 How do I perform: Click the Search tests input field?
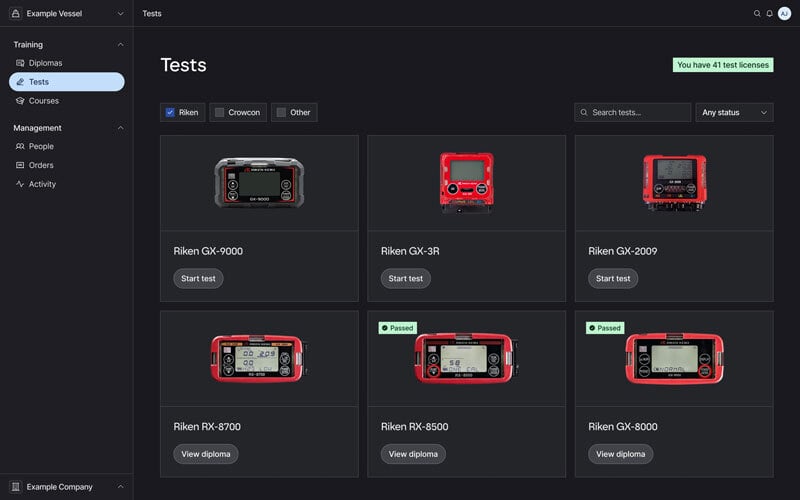[x=638, y=113]
